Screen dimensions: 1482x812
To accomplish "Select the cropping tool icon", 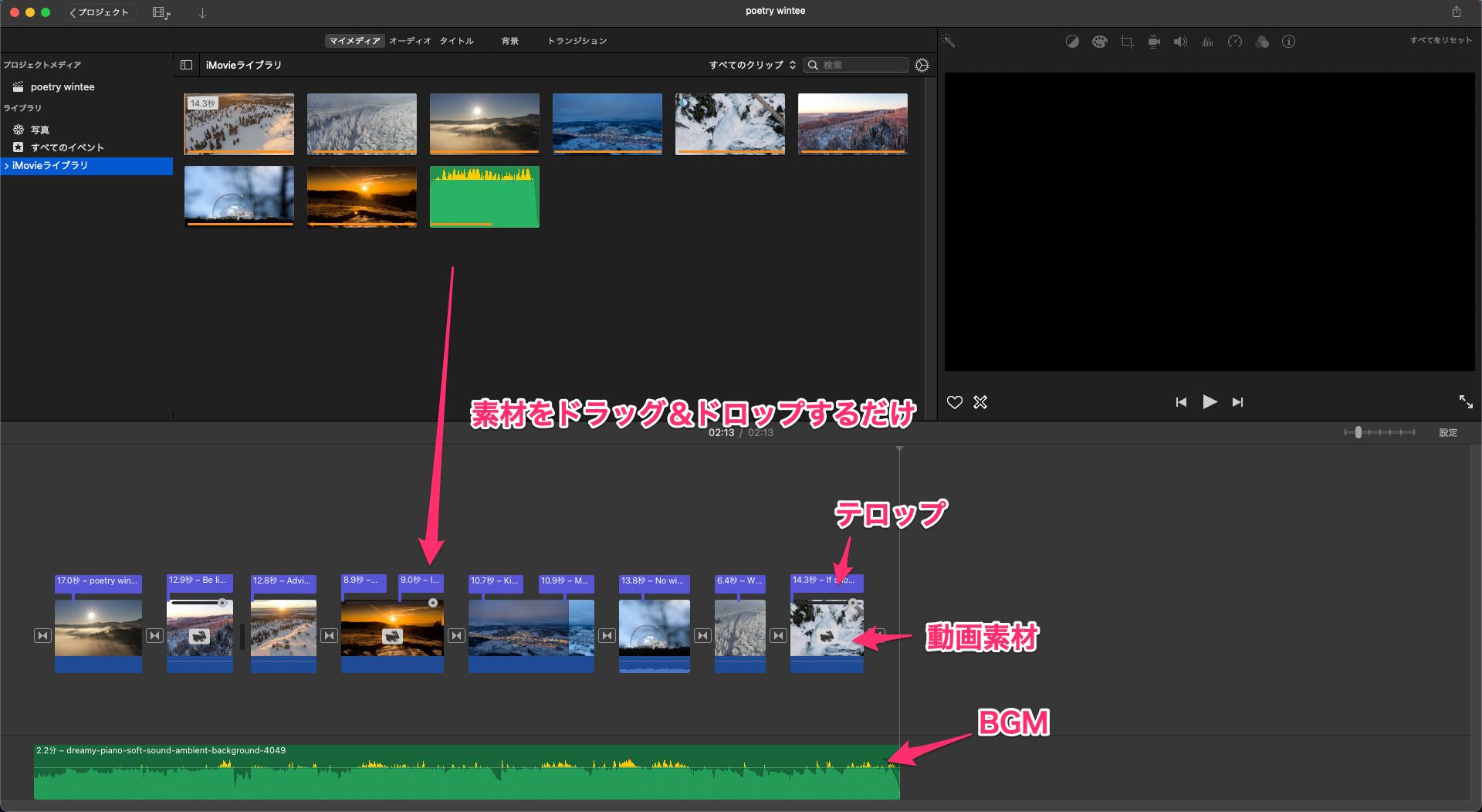I will [1127, 42].
